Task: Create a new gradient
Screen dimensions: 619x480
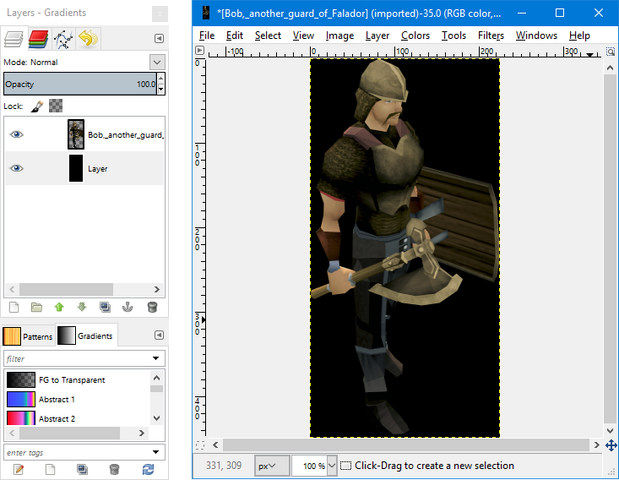Action: 50,469
